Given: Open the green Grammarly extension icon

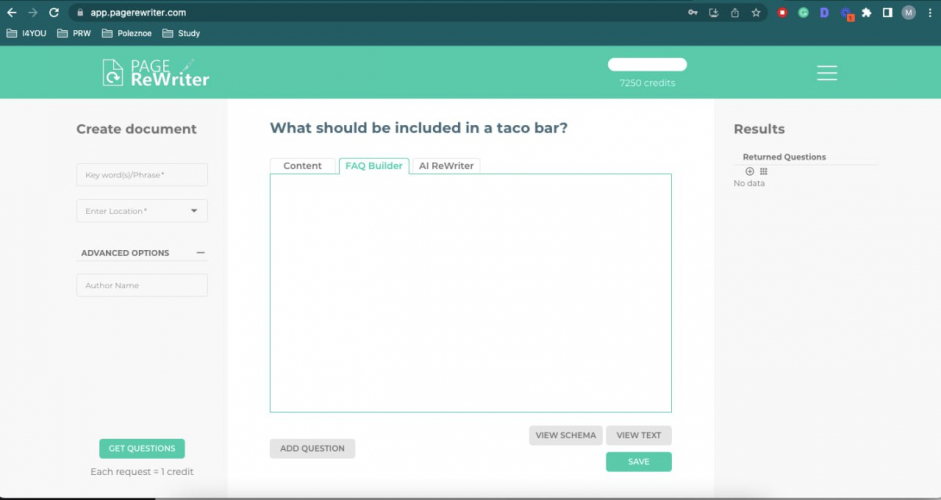Looking at the screenshot, I should pos(803,13).
